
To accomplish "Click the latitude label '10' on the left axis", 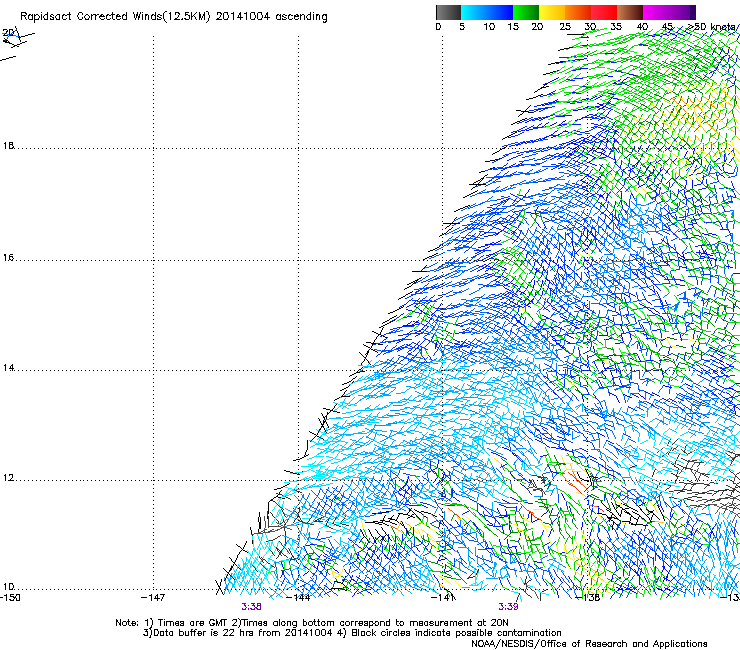I will click(x=8, y=587).
